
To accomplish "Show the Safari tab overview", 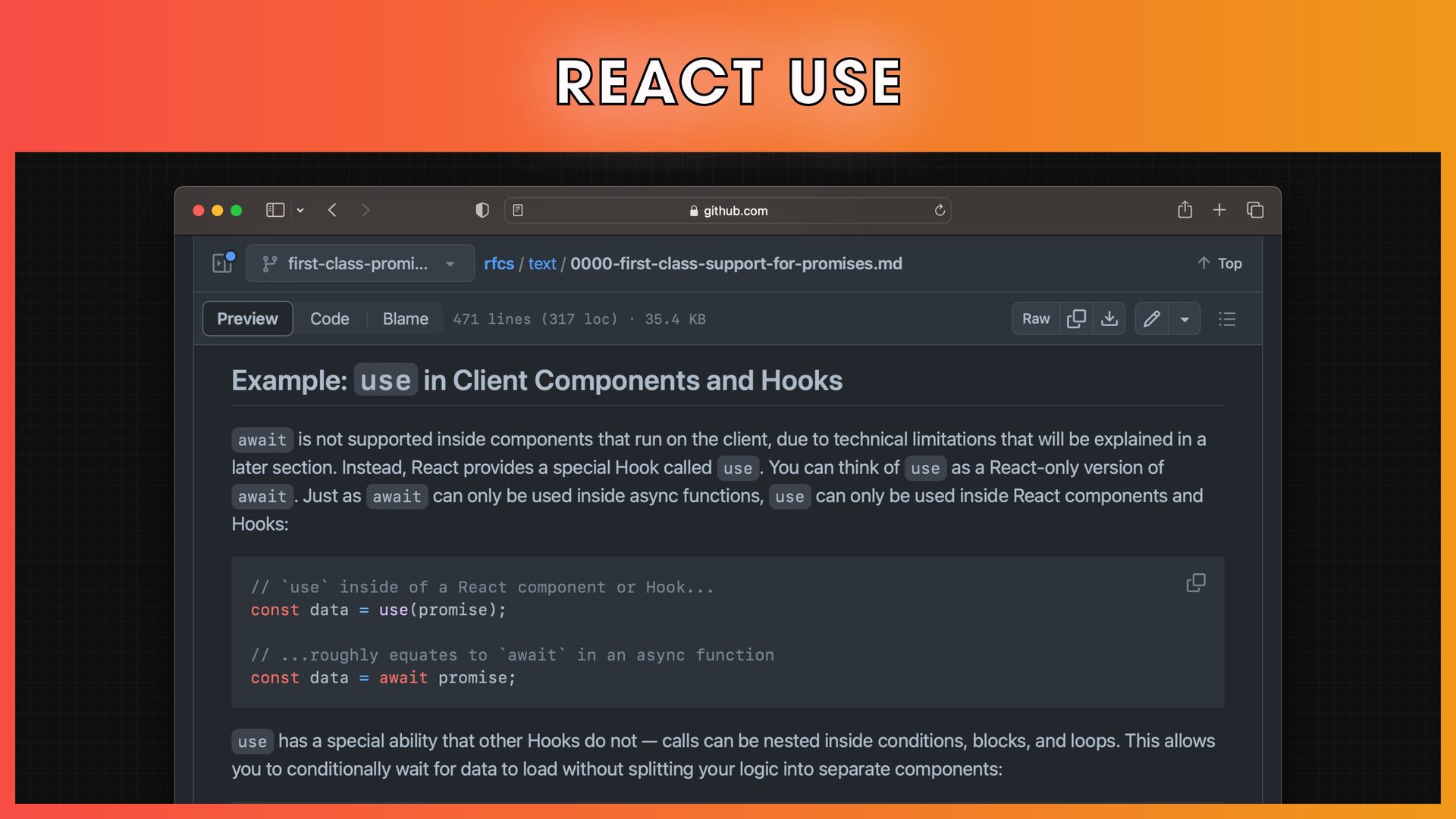I will click(1255, 210).
